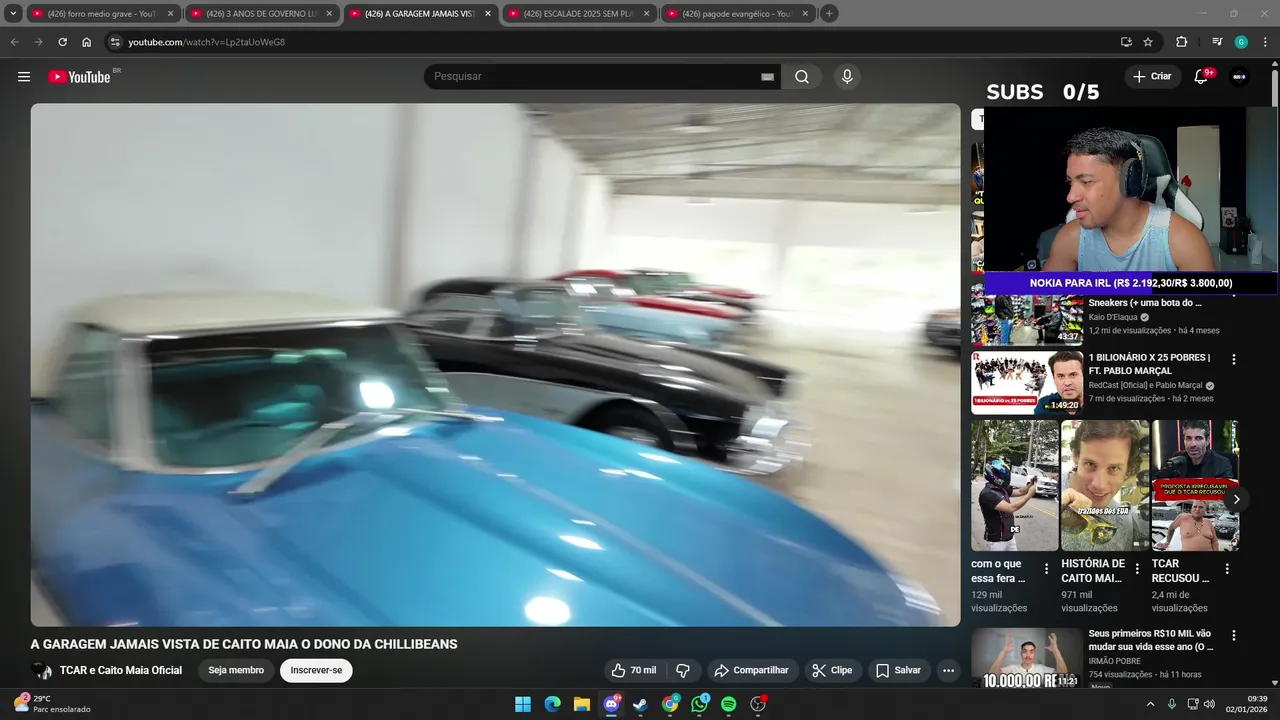
Task: Open Kaio D'Elaqua channel link
Action: click(x=1113, y=317)
